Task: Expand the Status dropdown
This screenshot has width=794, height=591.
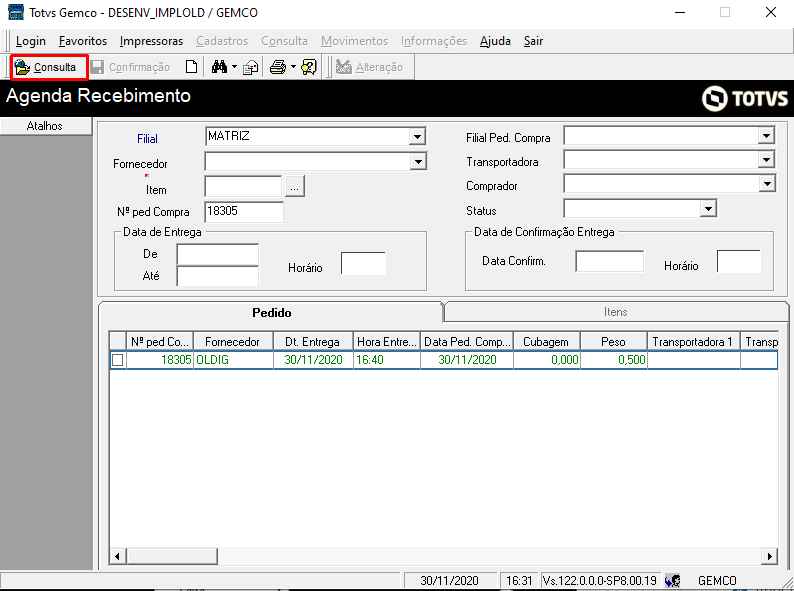Action: pyautogui.click(x=708, y=208)
